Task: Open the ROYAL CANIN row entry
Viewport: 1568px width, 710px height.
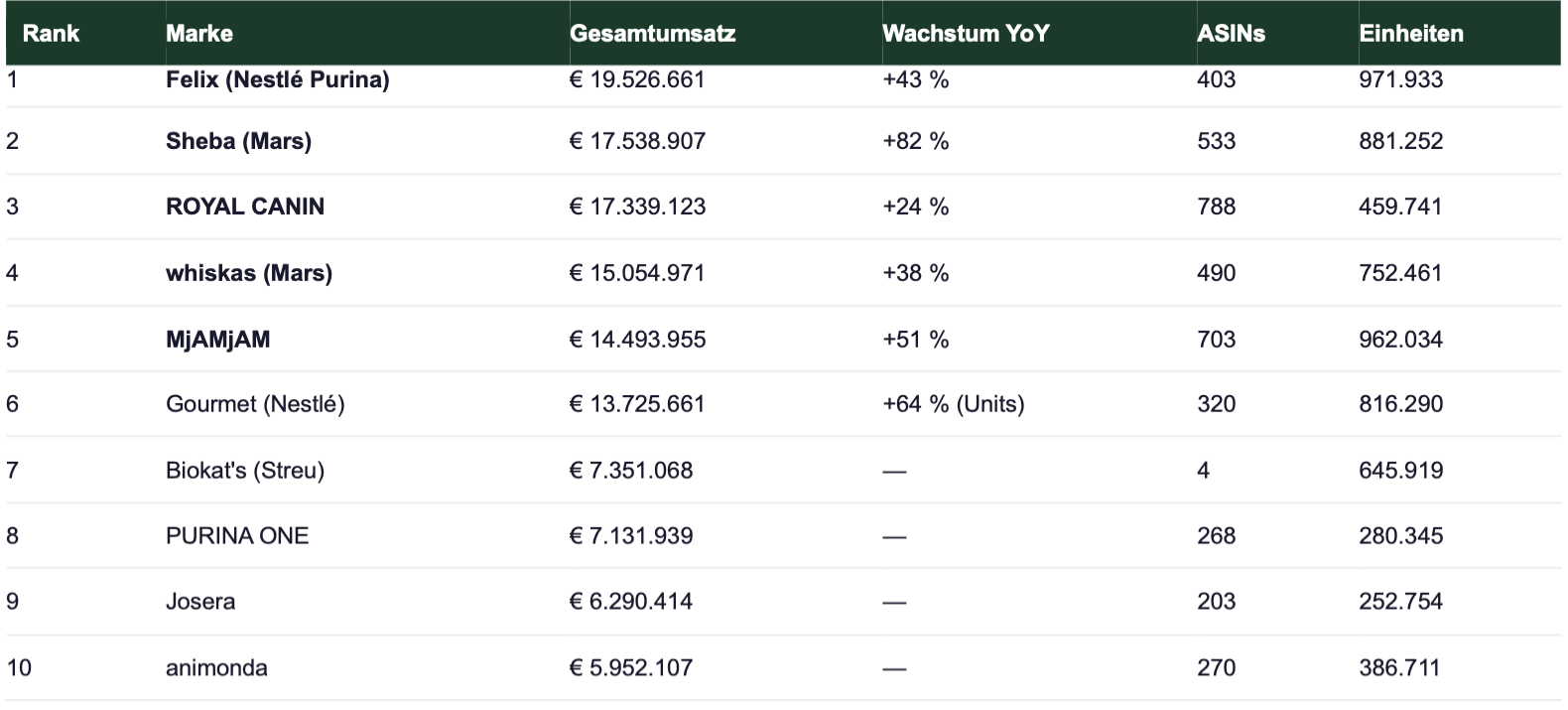Action: click(245, 207)
